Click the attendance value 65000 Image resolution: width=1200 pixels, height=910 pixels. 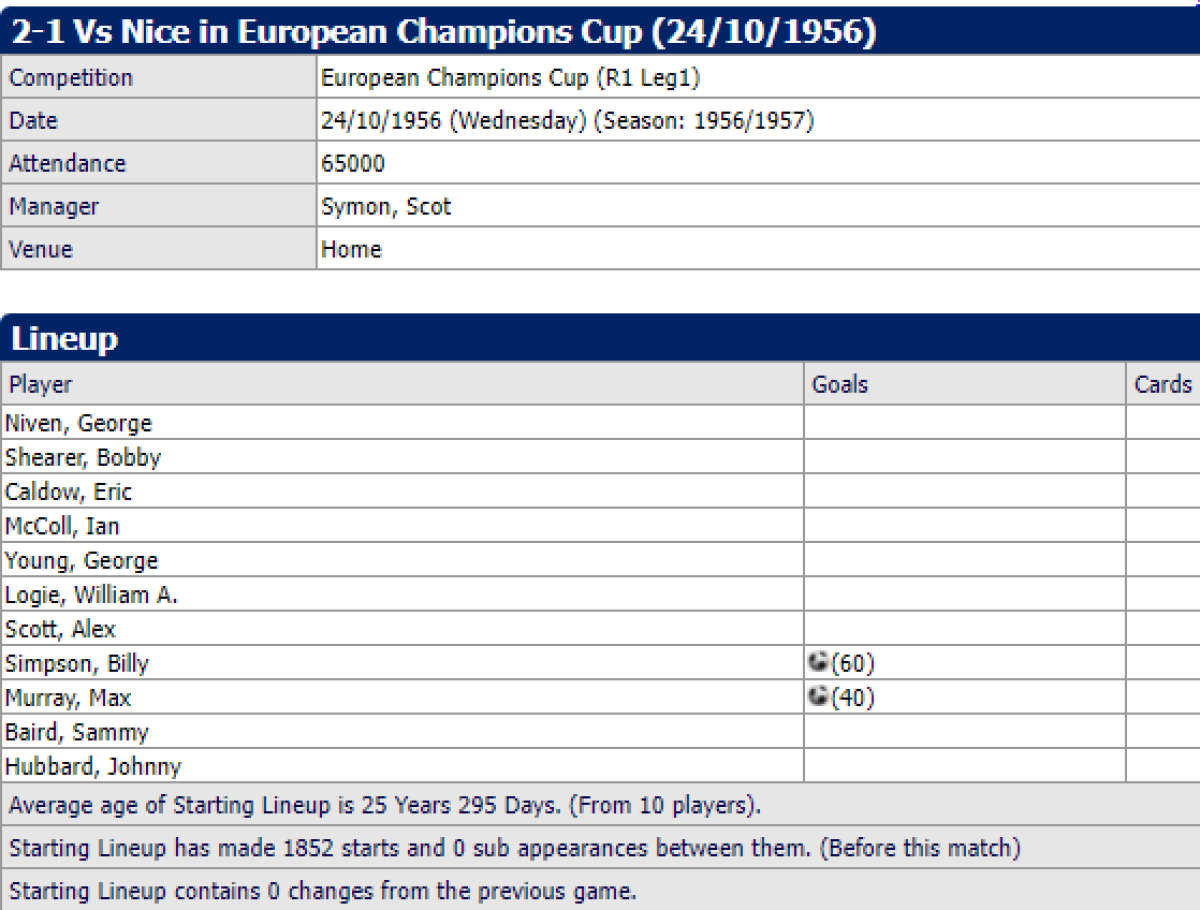(x=353, y=164)
